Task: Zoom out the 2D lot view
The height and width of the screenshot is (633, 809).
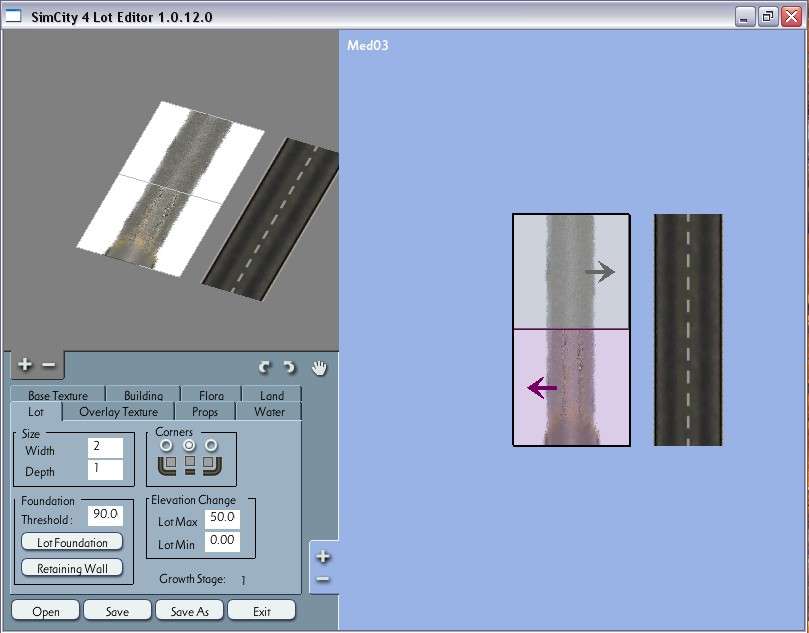Action: pyautogui.click(x=323, y=579)
